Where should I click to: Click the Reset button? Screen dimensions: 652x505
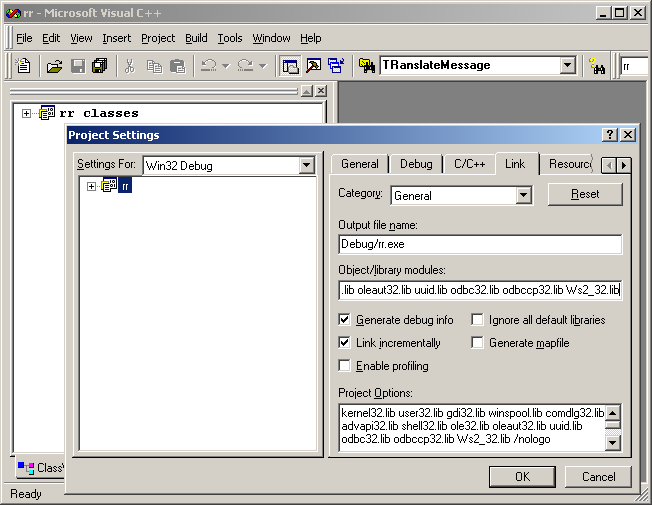pyautogui.click(x=585, y=194)
